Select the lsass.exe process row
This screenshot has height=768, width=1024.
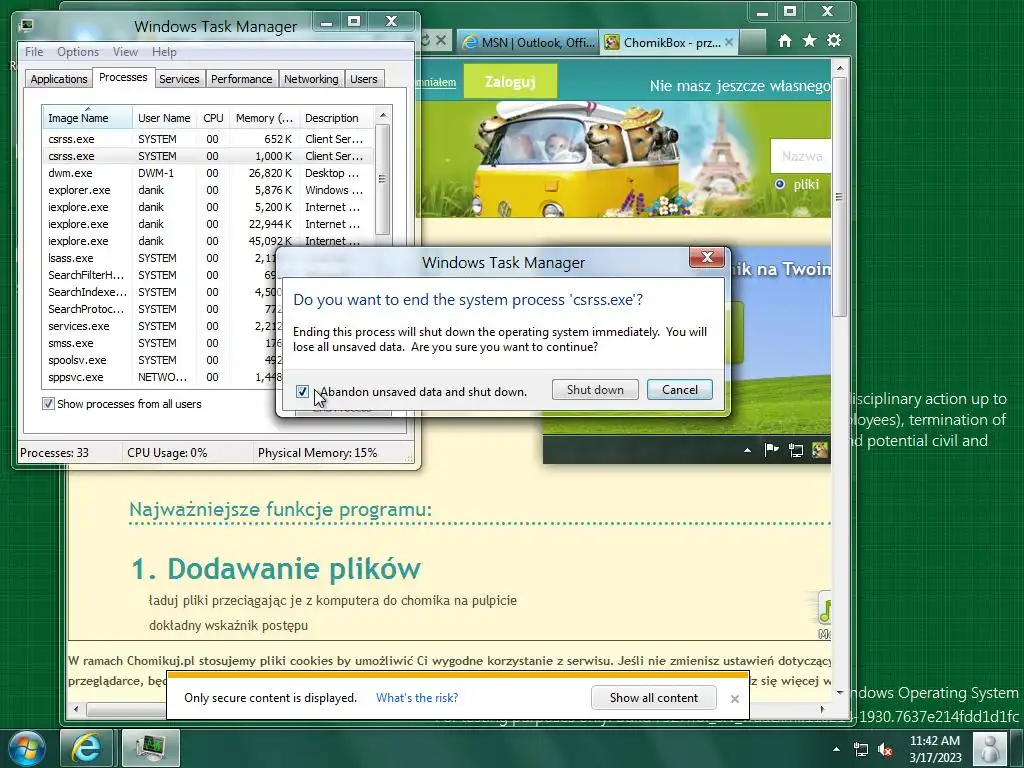coord(160,258)
